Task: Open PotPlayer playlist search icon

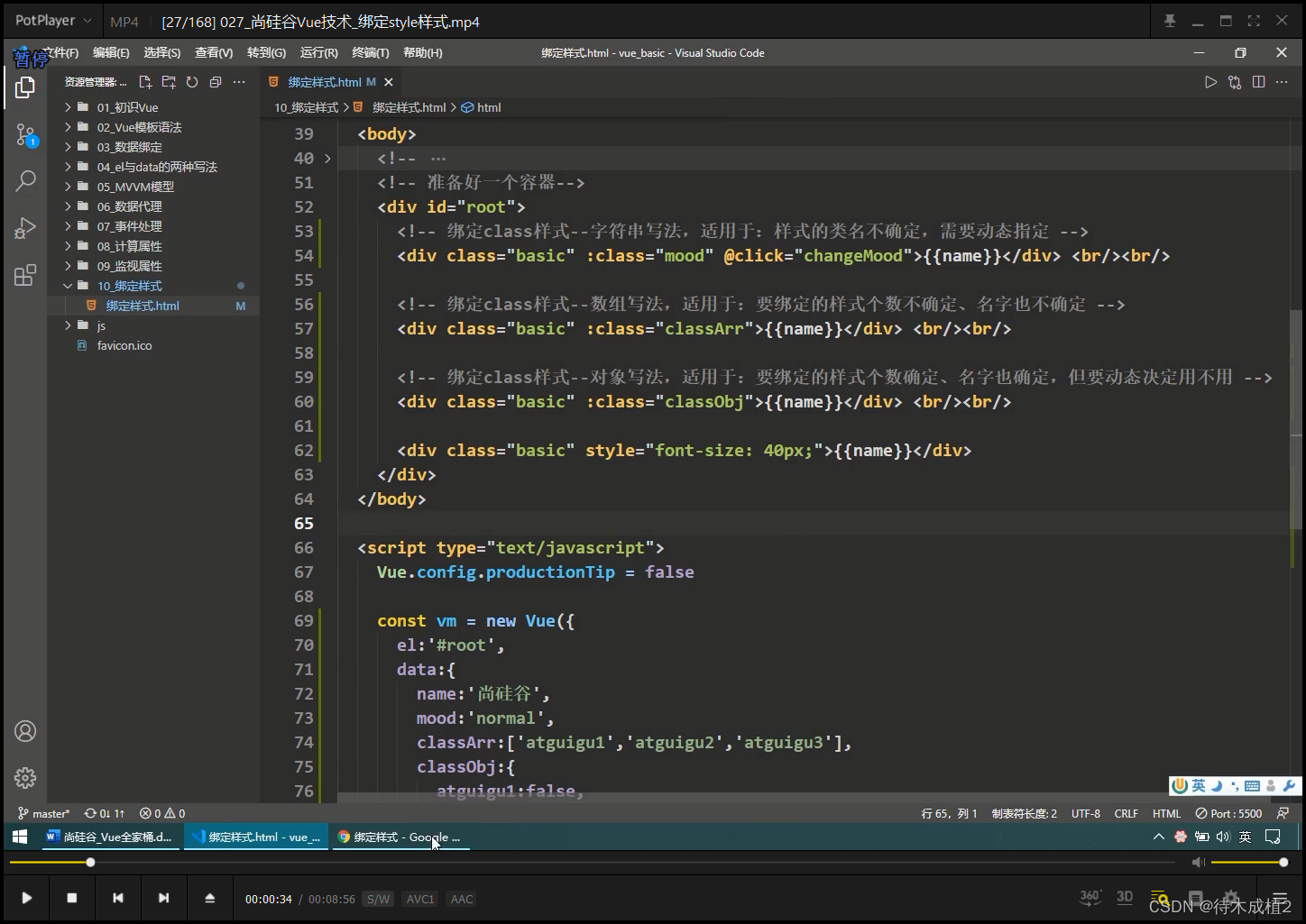Action: click(x=1160, y=899)
